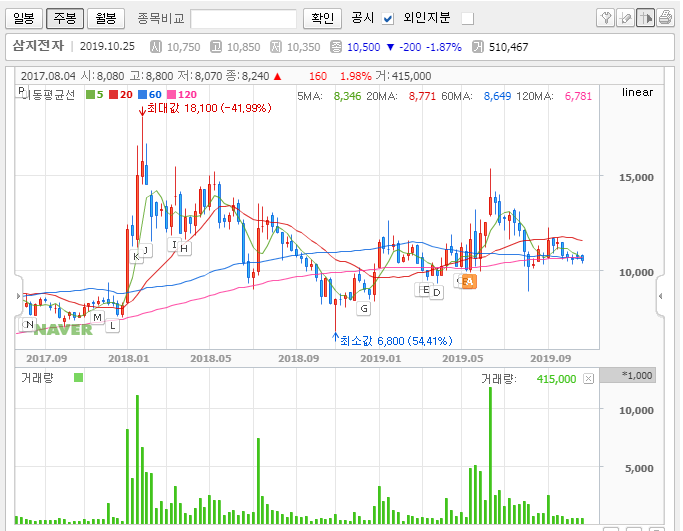The width and height of the screenshot is (683, 531).
Task: Click the 저가 low price icon in header
Action: (x=276, y=47)
